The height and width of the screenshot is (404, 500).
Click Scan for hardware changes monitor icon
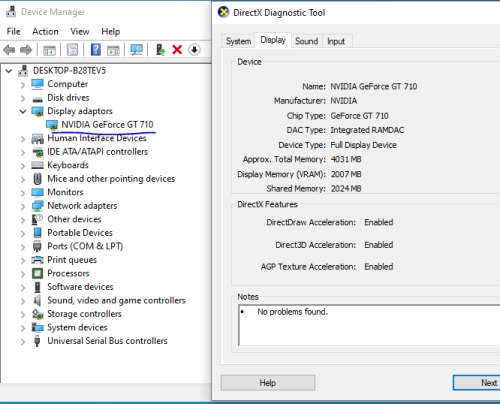[x=137, y=50]
